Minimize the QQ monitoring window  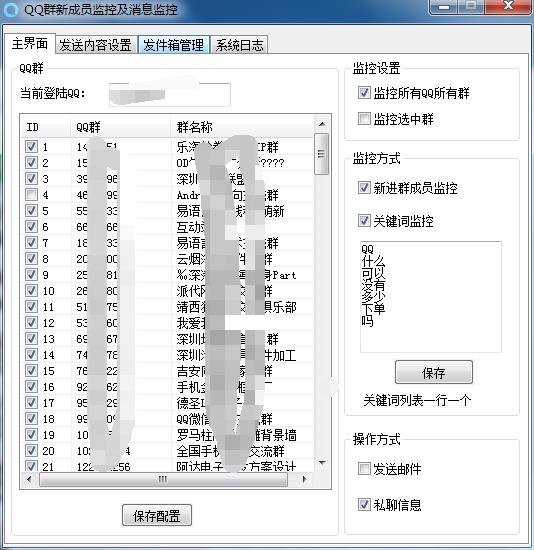[444, 7]
